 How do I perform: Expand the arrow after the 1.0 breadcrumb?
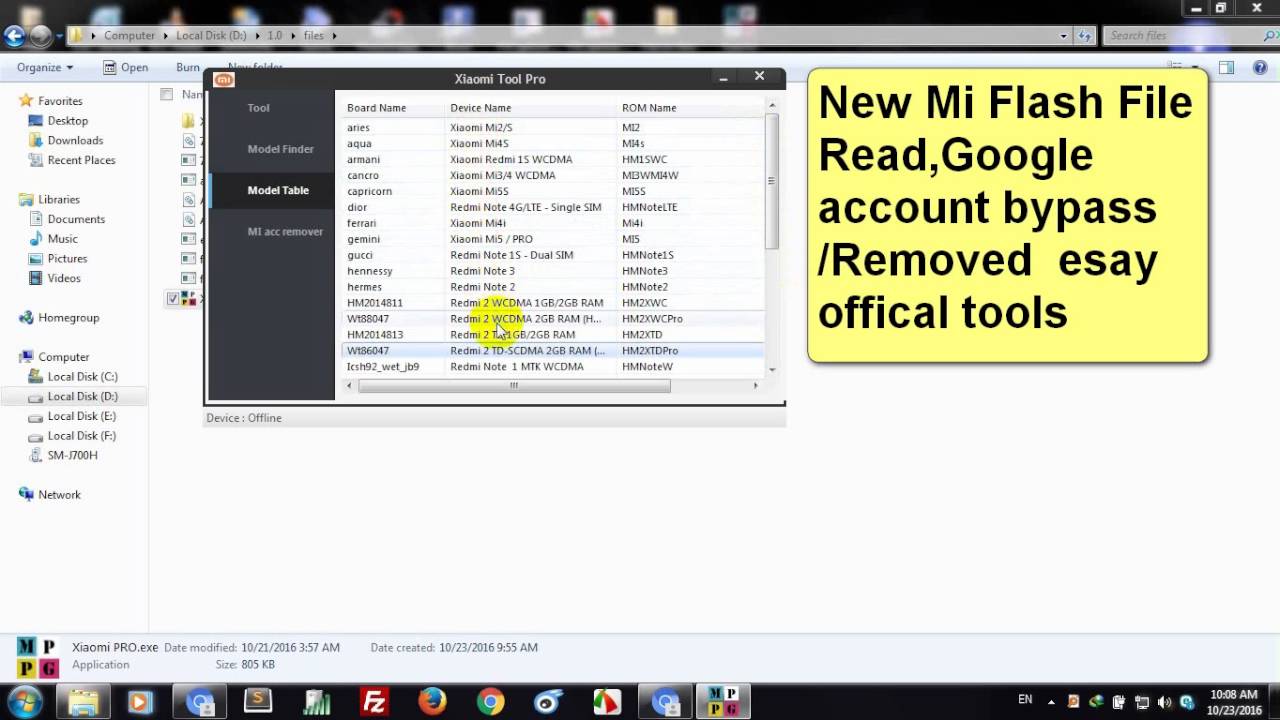click(292, 36)
